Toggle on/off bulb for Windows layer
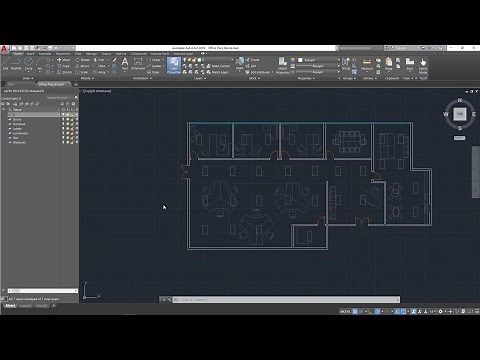This screenshot has height=360, width=480. point(63,142)
